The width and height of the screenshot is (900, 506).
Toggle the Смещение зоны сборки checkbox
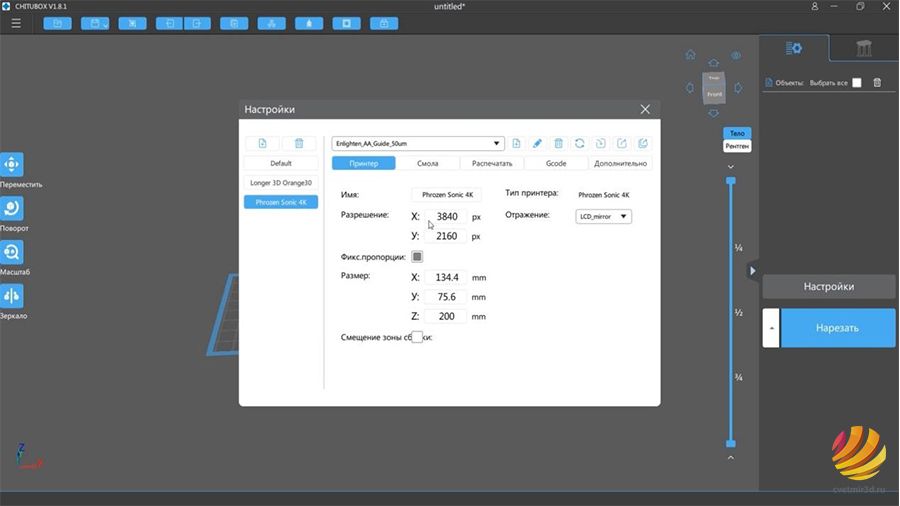click(x=417, y=337)
